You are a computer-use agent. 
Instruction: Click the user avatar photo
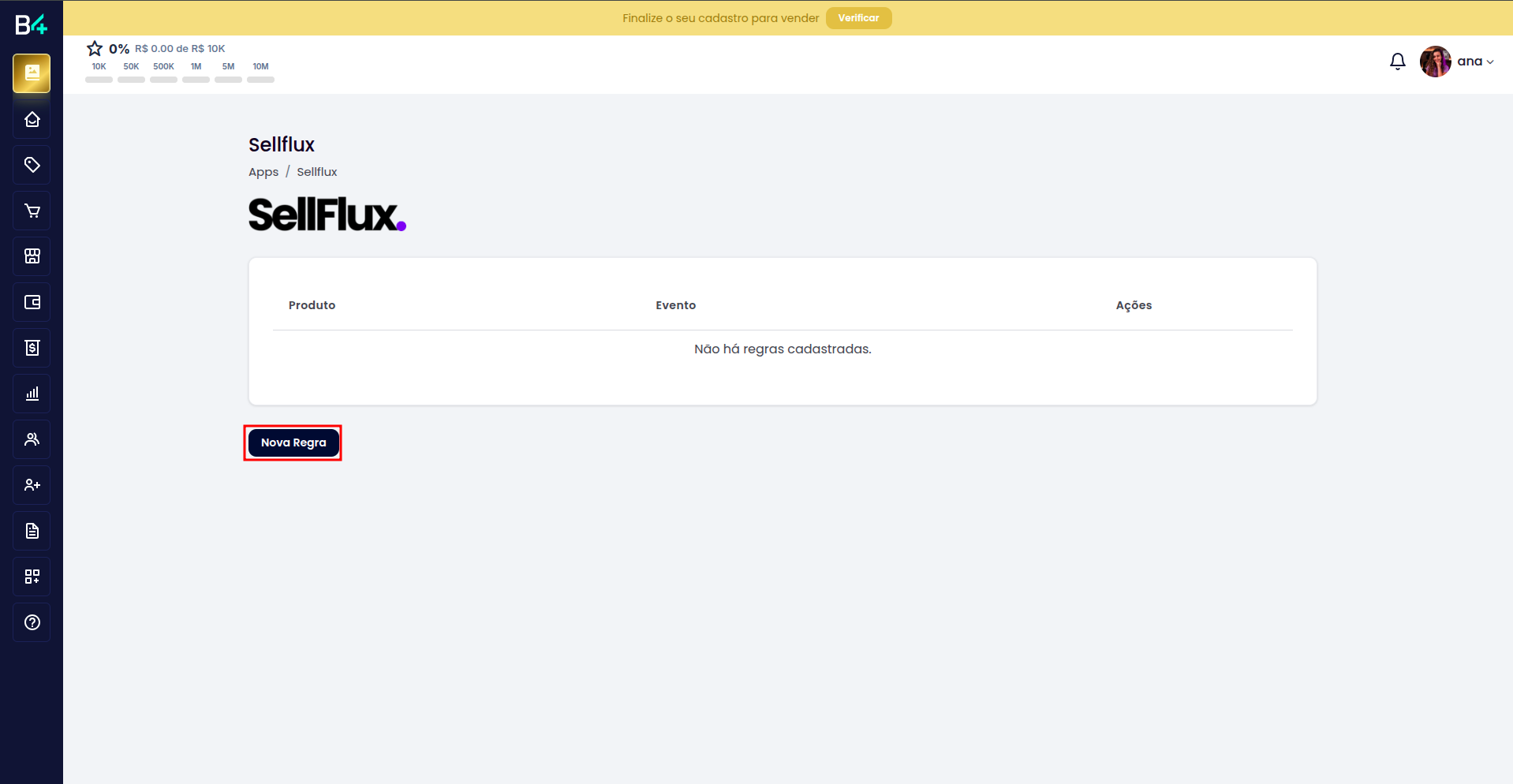[1435, 62]
